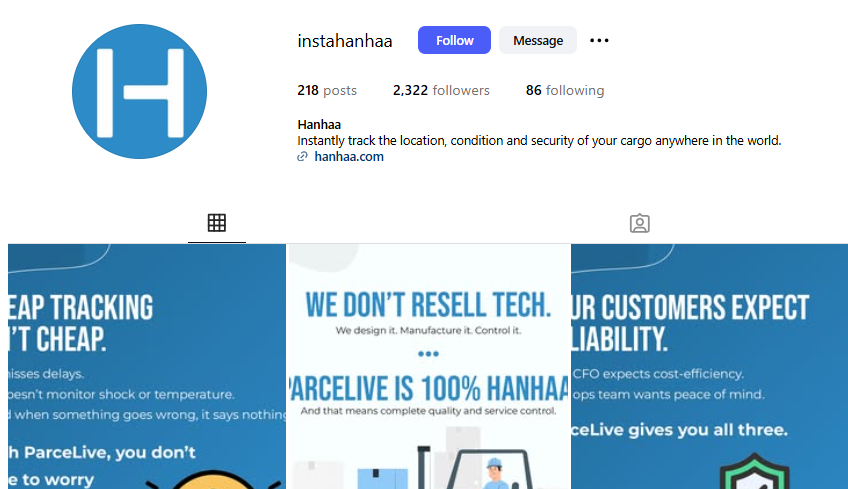Click the Hanhaa display name
Viewport: 848px width, 489px height.
click(319, 124)
